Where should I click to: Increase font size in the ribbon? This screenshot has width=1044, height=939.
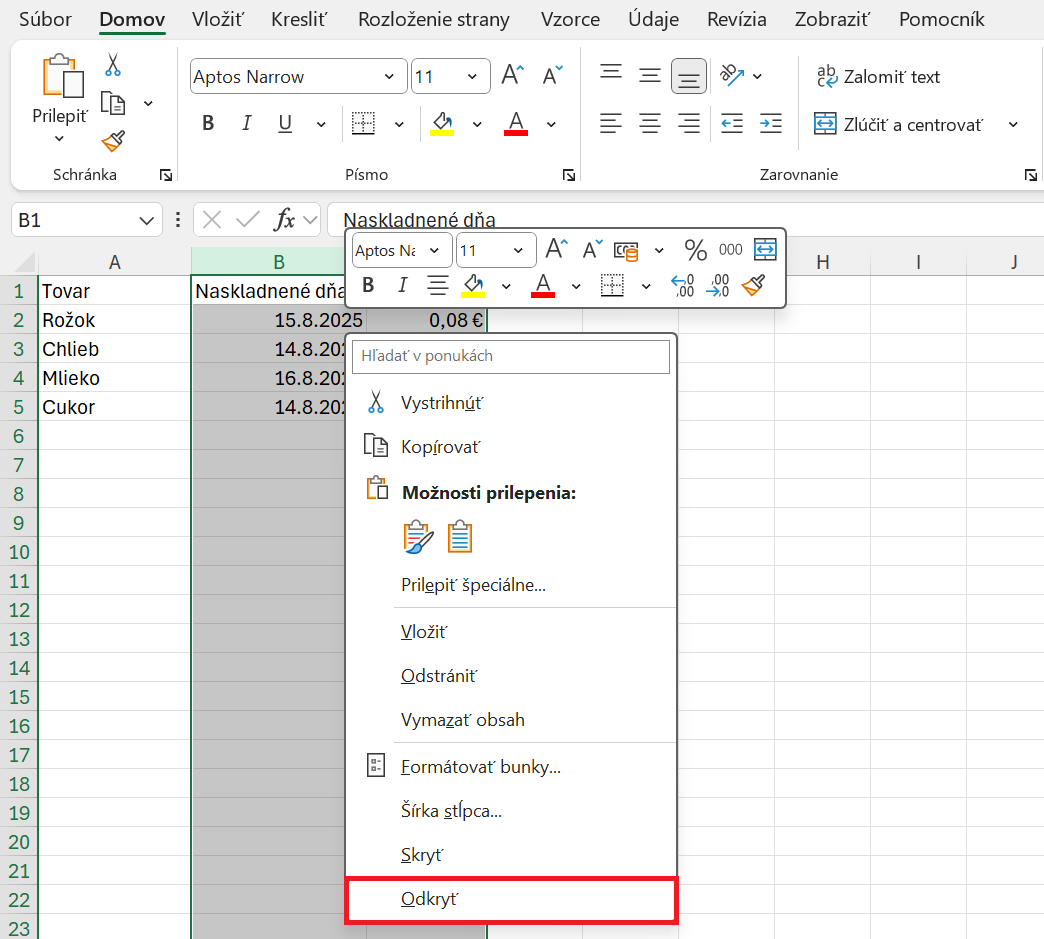point(513,75)
